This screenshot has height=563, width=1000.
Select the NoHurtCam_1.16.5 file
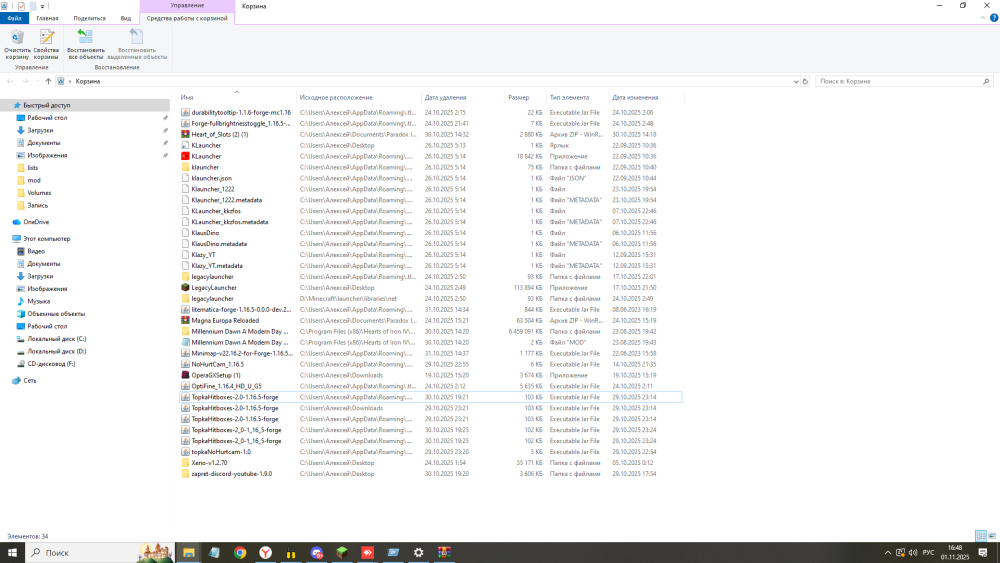[217, 364]
